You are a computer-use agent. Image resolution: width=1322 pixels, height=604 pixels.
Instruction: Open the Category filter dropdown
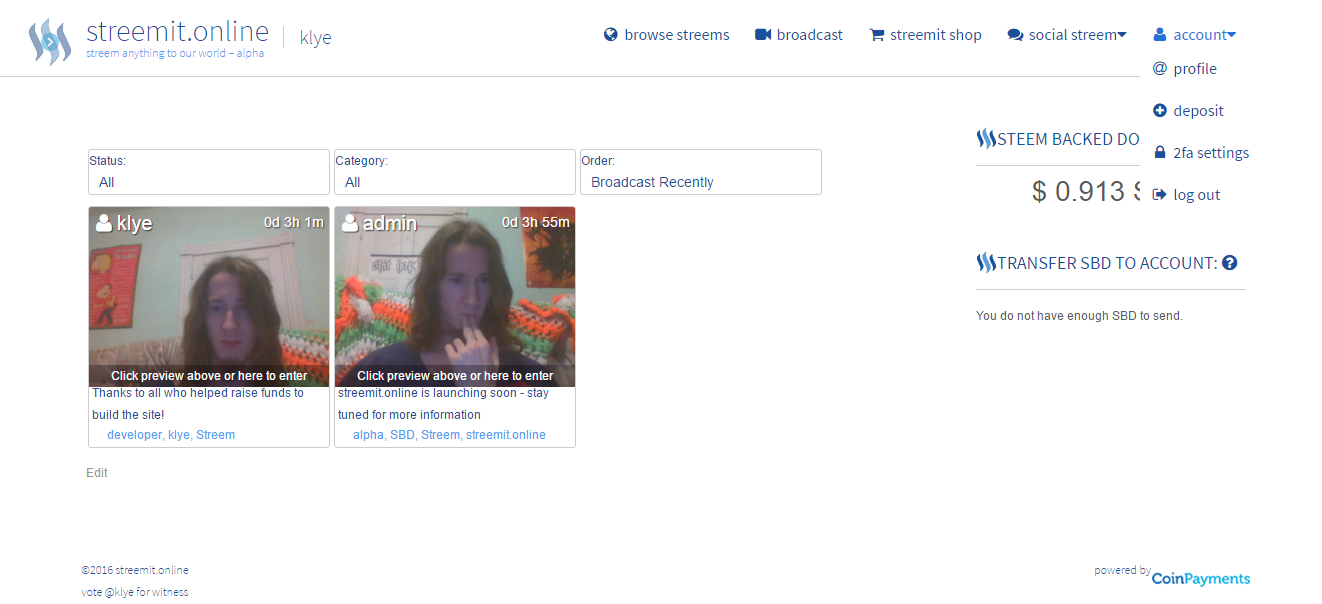[455, 172]
